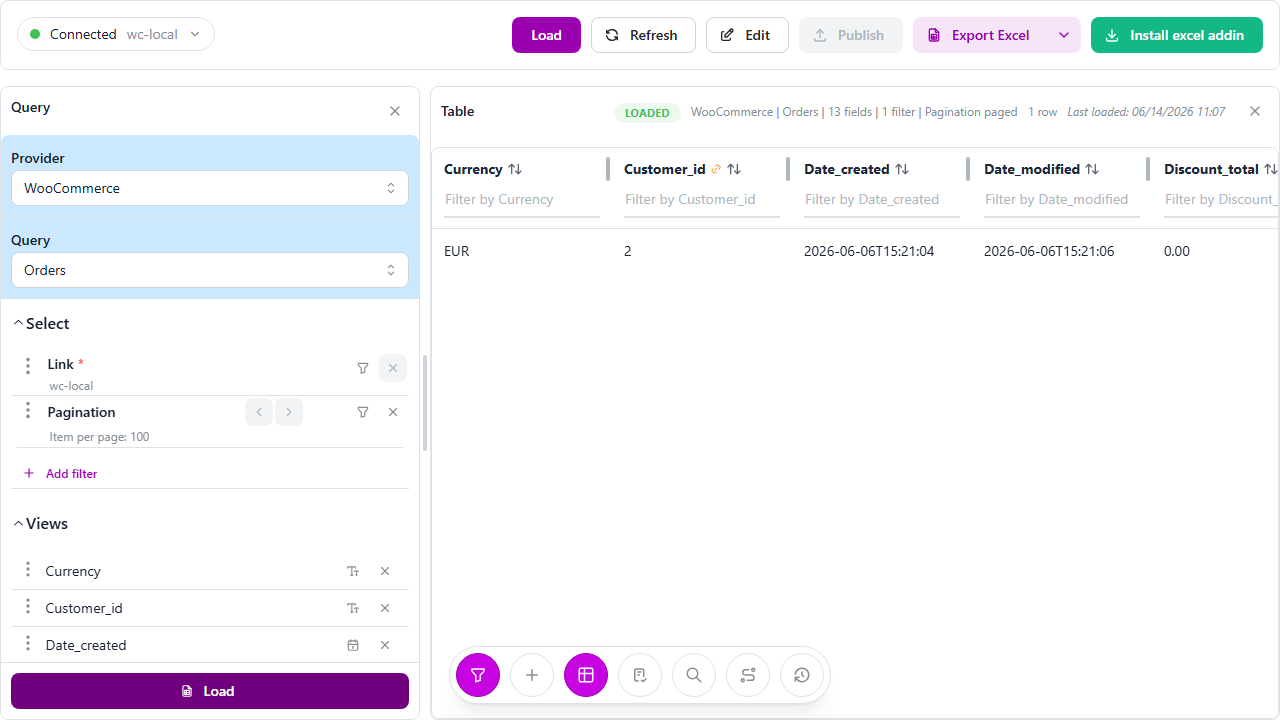Screen dimensions: 1280x720
Task: Open the route/flow icon in bottom toolbar
Action: coord(748,675)
